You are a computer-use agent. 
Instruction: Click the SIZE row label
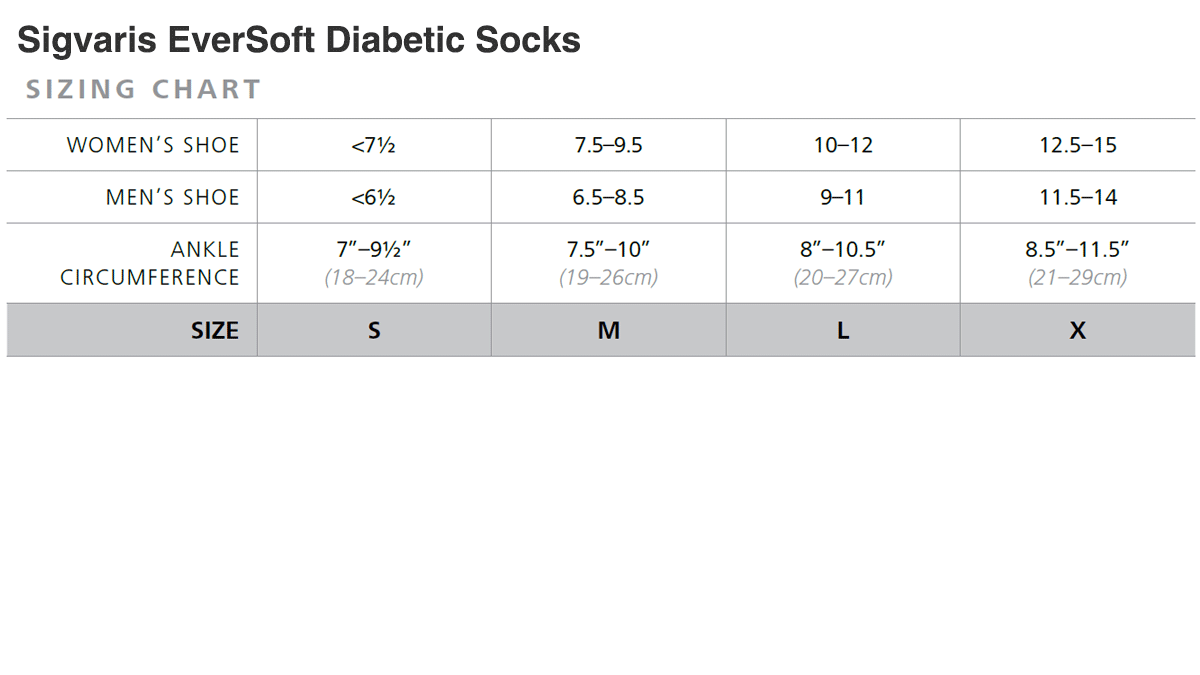(215, 331)
